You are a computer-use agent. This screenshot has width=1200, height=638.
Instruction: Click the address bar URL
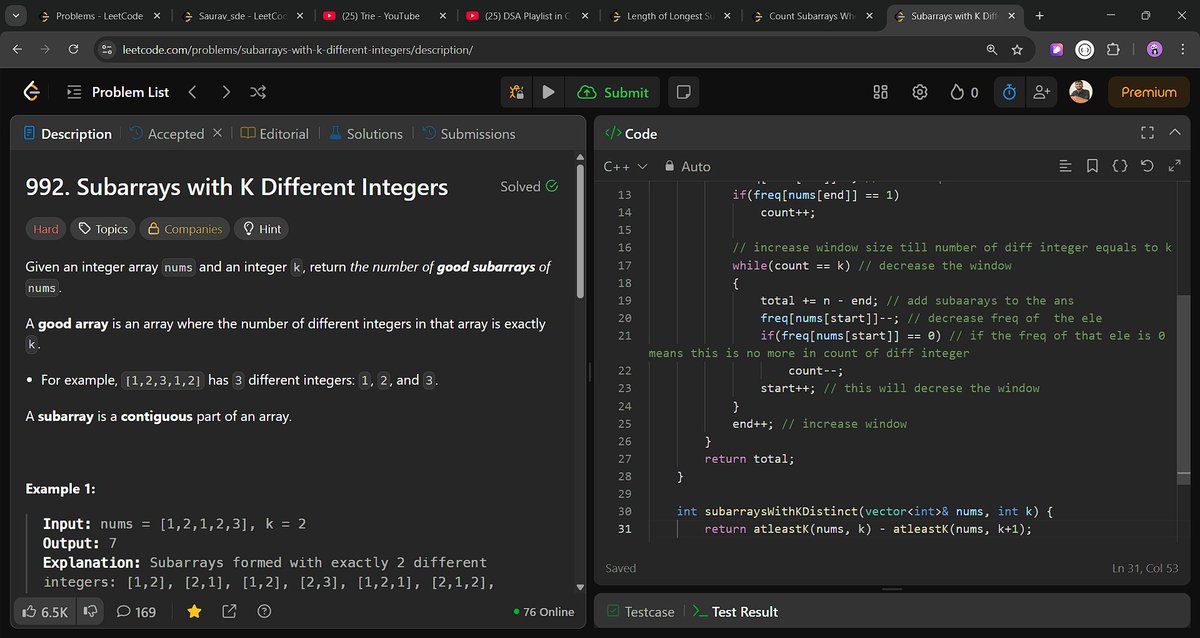click(297, 50)
